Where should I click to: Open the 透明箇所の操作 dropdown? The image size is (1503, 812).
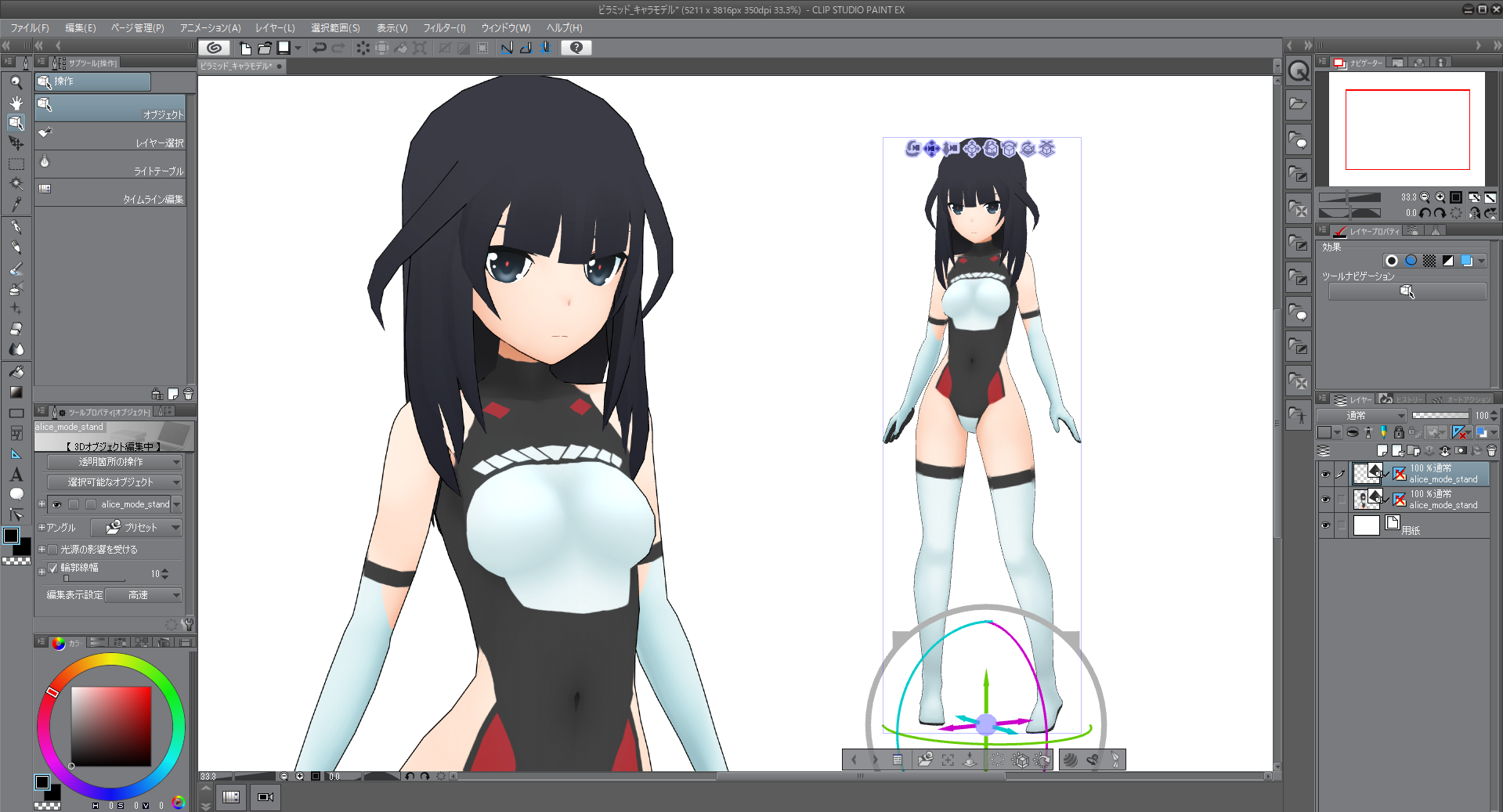pyautogui.click(x=114, y=462)
